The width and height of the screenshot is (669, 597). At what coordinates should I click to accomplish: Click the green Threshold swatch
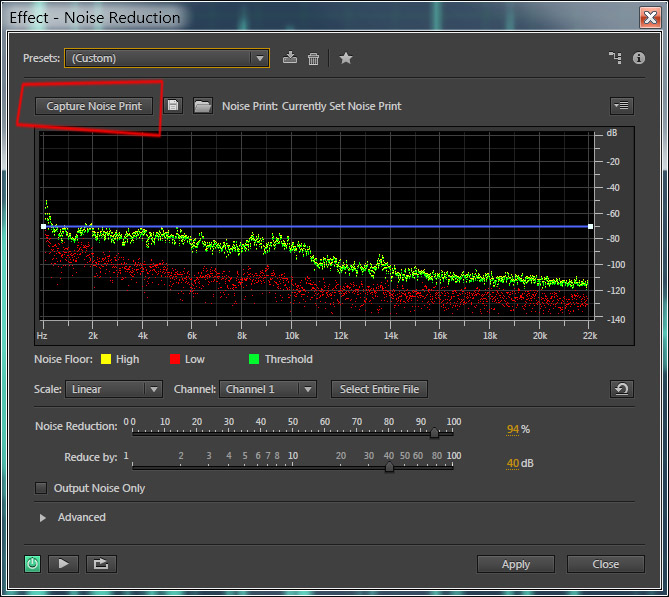(x=253, y=359)
